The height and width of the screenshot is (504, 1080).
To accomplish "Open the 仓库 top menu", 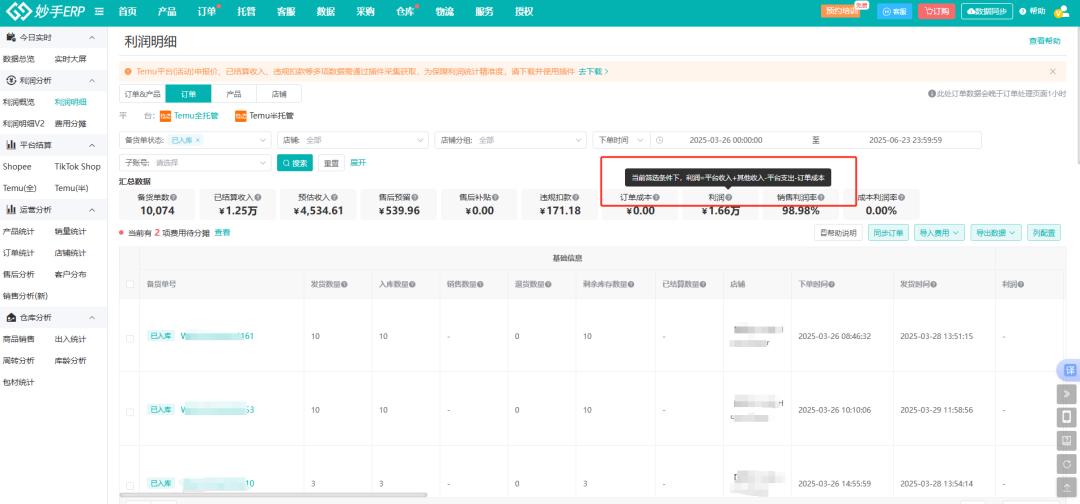I will (404, 12).
